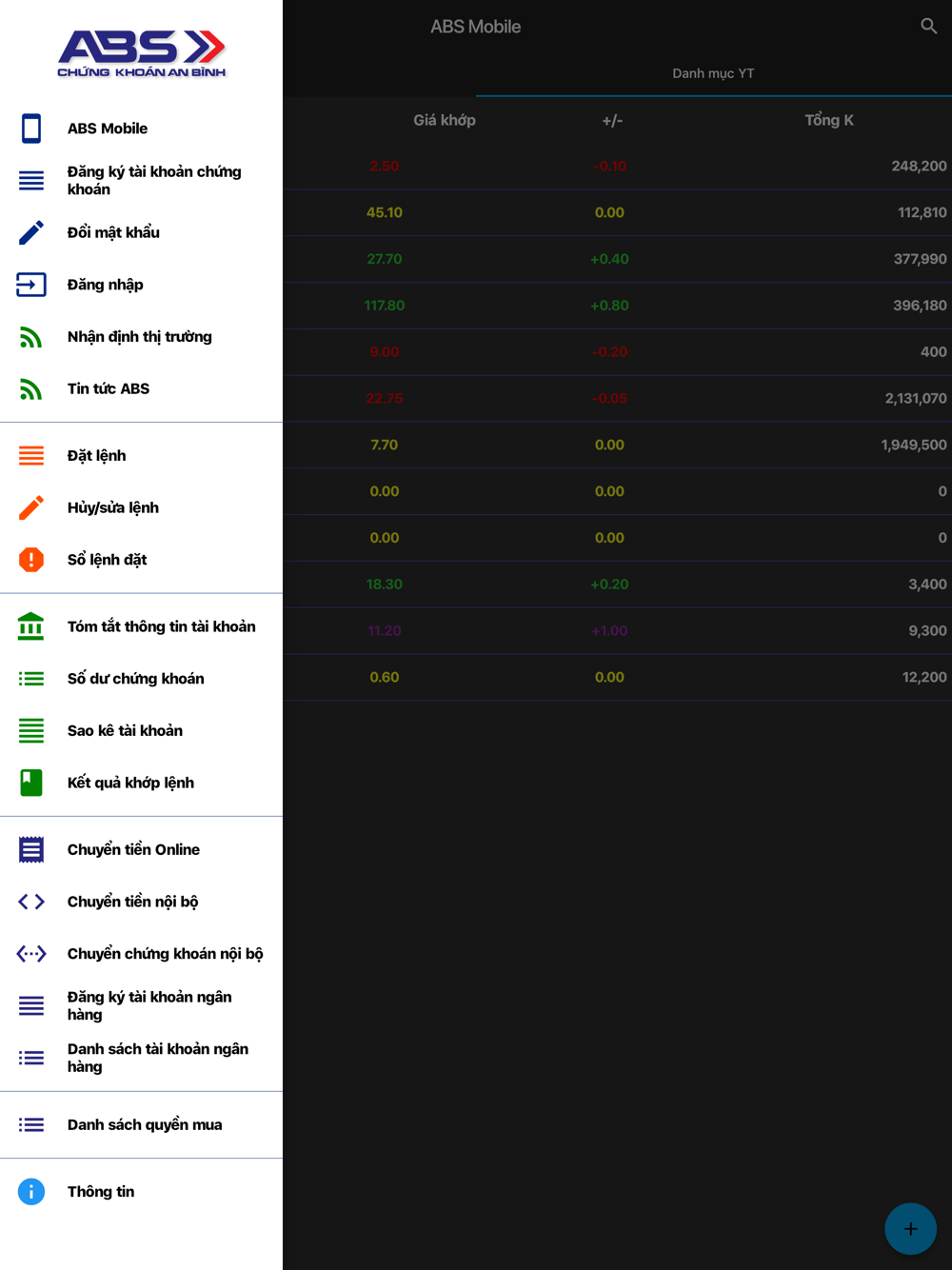Click the Đăng nhập login arrow icon
Viewport: 952px width, 1270px height.
point(31,285)
